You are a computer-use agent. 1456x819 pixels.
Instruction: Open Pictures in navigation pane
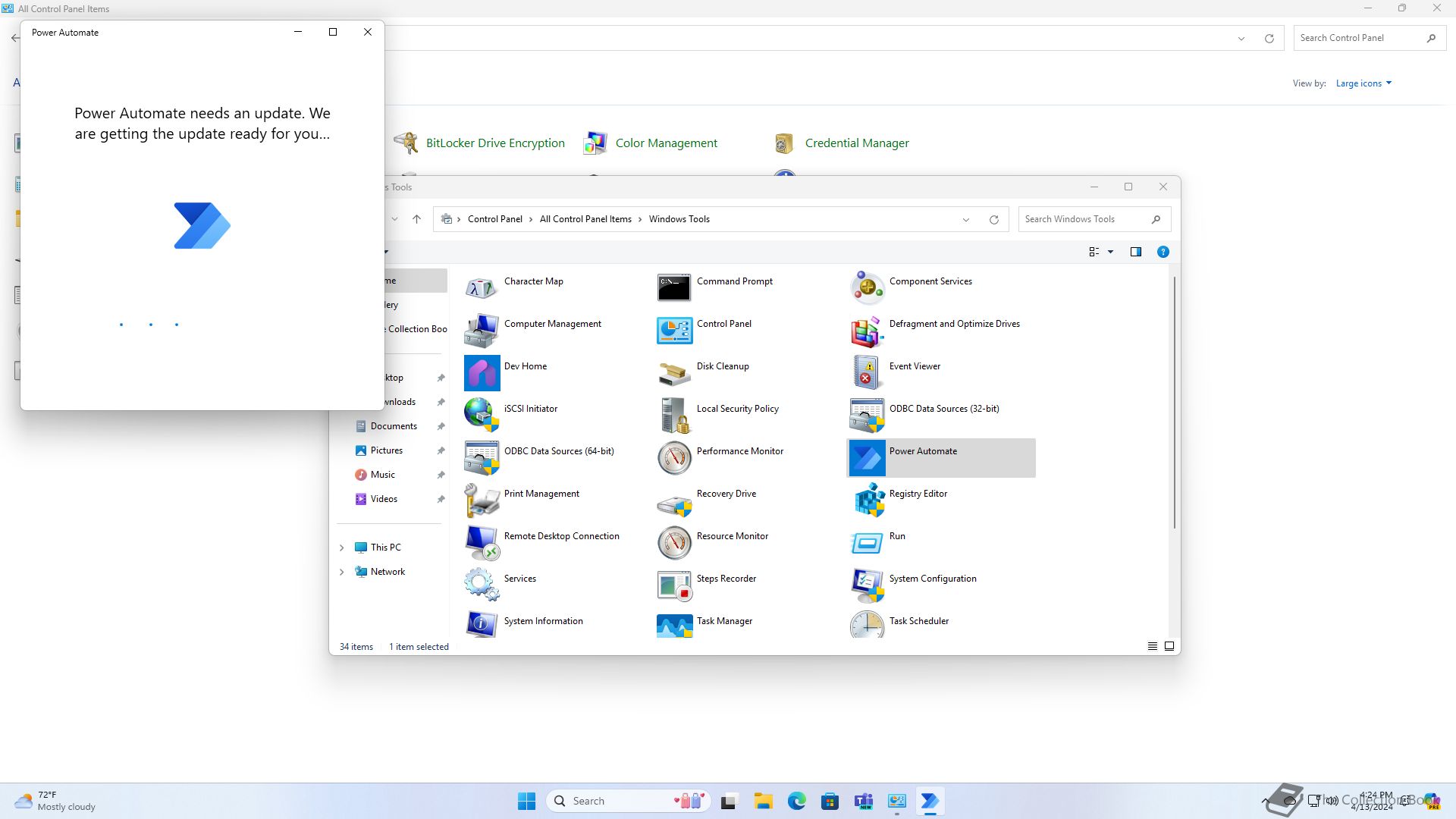coord(387,450)
